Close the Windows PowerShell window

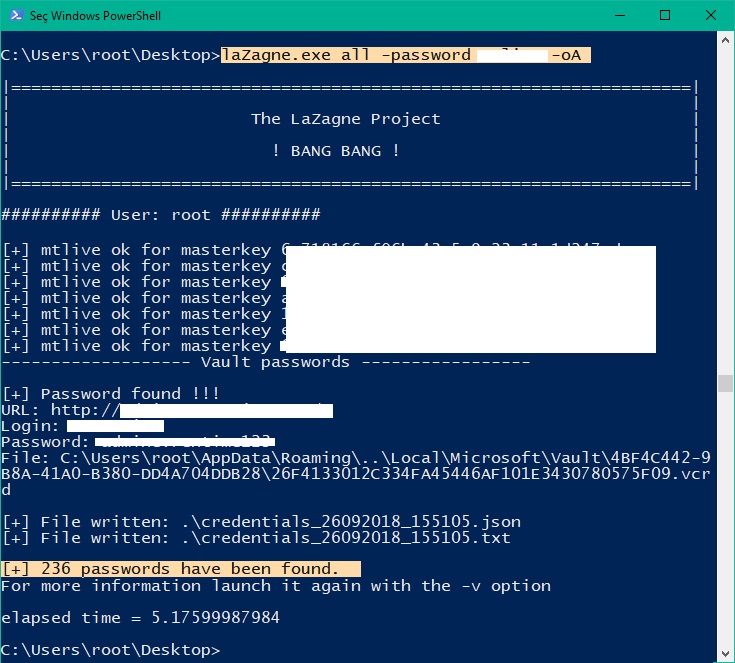[x=711, y=15]
